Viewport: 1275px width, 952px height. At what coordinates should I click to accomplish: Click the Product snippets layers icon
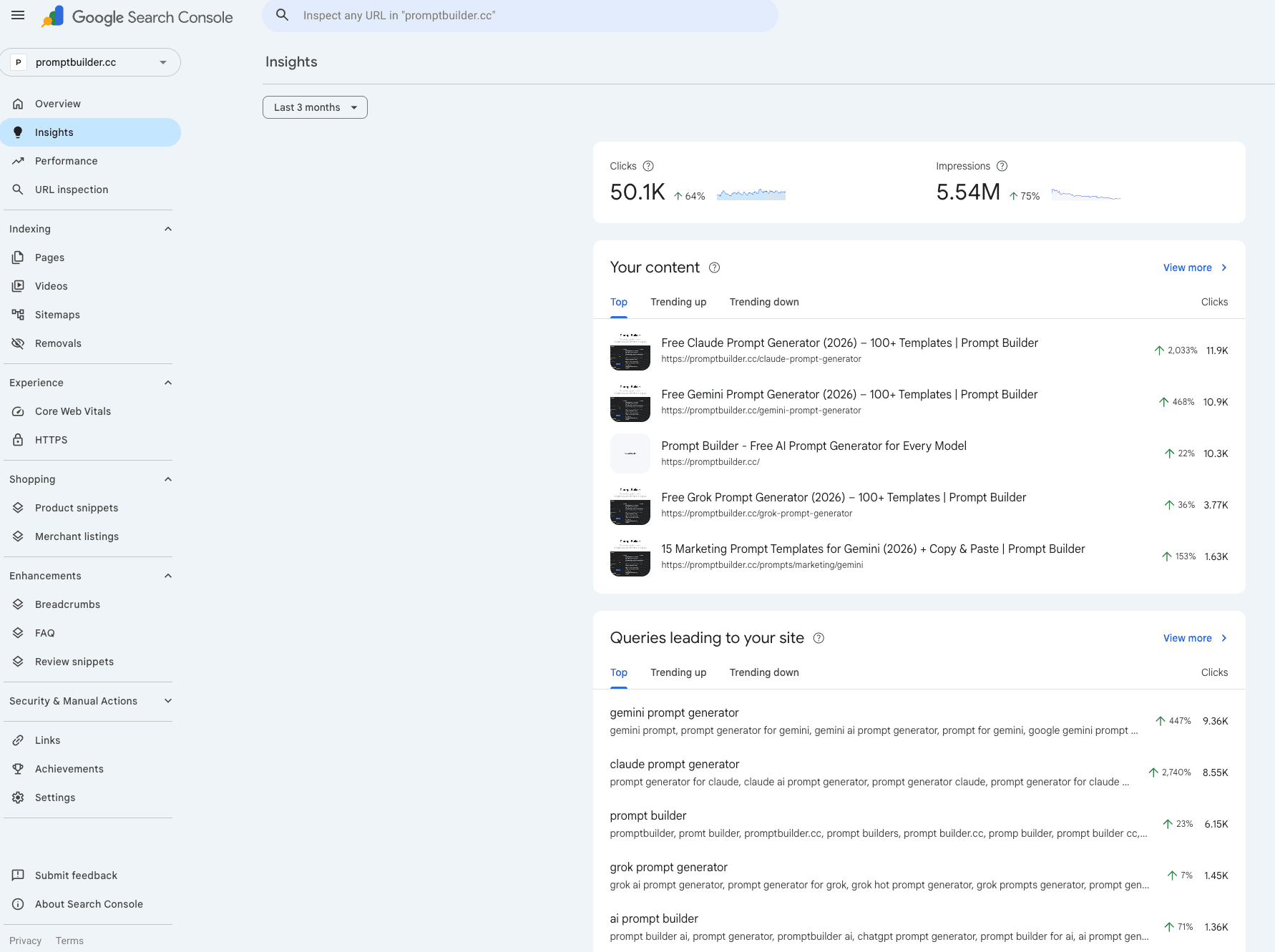18,508
